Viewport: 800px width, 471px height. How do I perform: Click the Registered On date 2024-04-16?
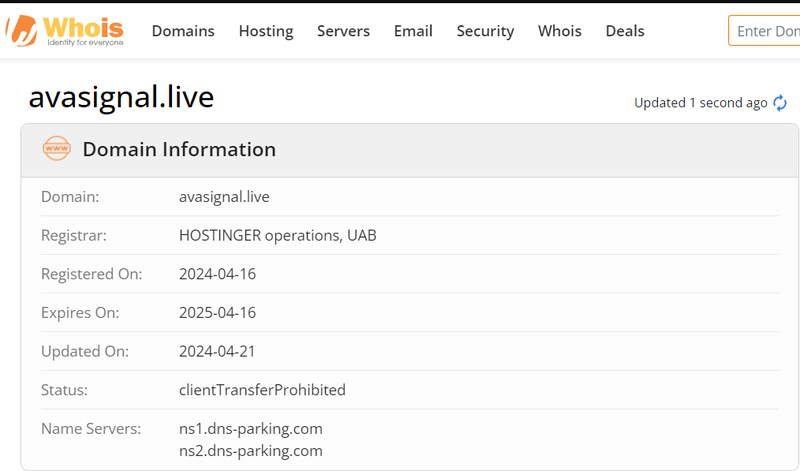tap(217, 274)
